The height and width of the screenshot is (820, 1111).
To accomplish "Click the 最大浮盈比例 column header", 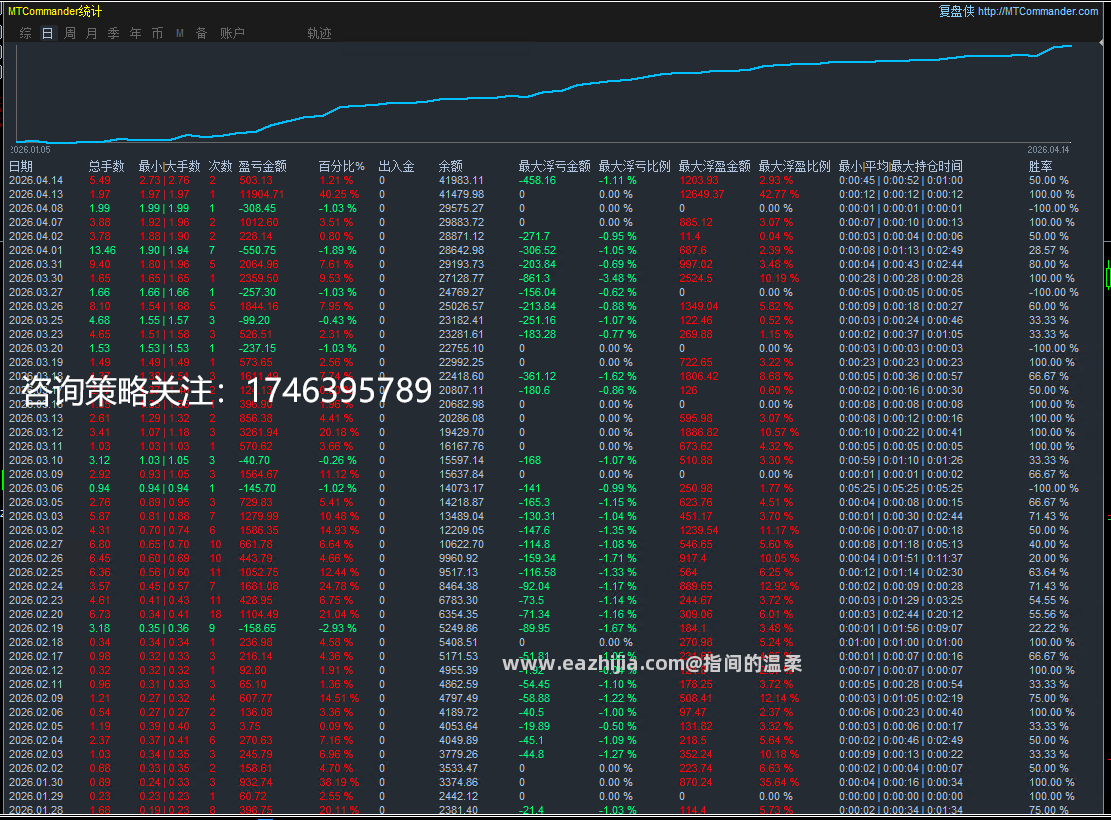I will coord(794,167).
